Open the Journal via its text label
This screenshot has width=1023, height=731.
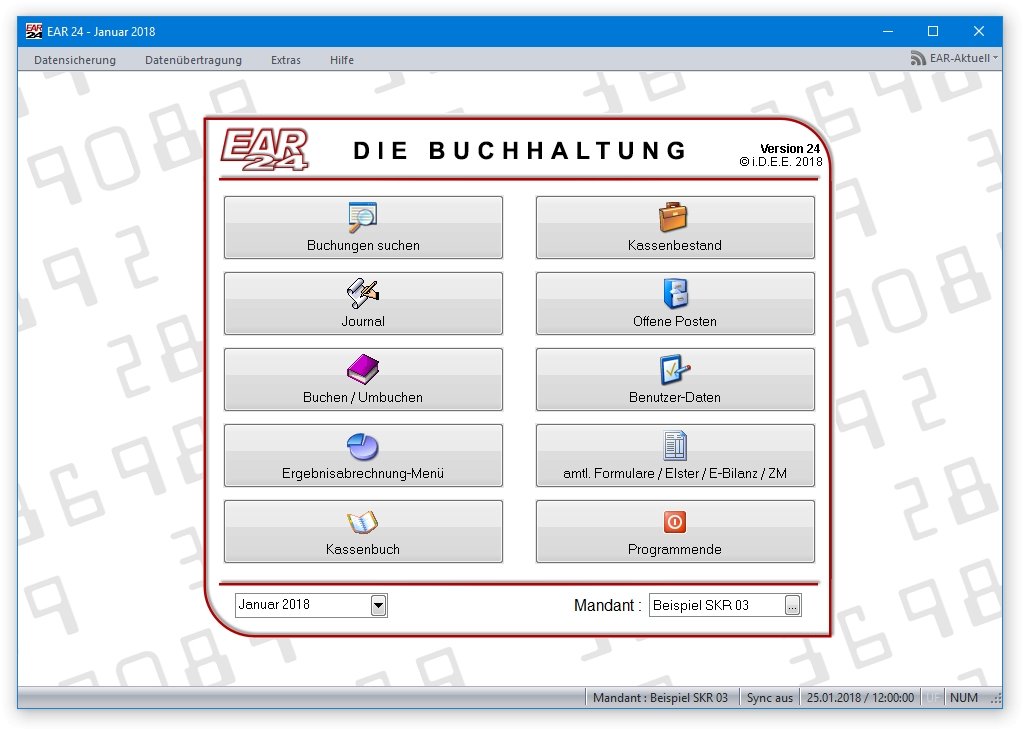(x=363, y=321)
